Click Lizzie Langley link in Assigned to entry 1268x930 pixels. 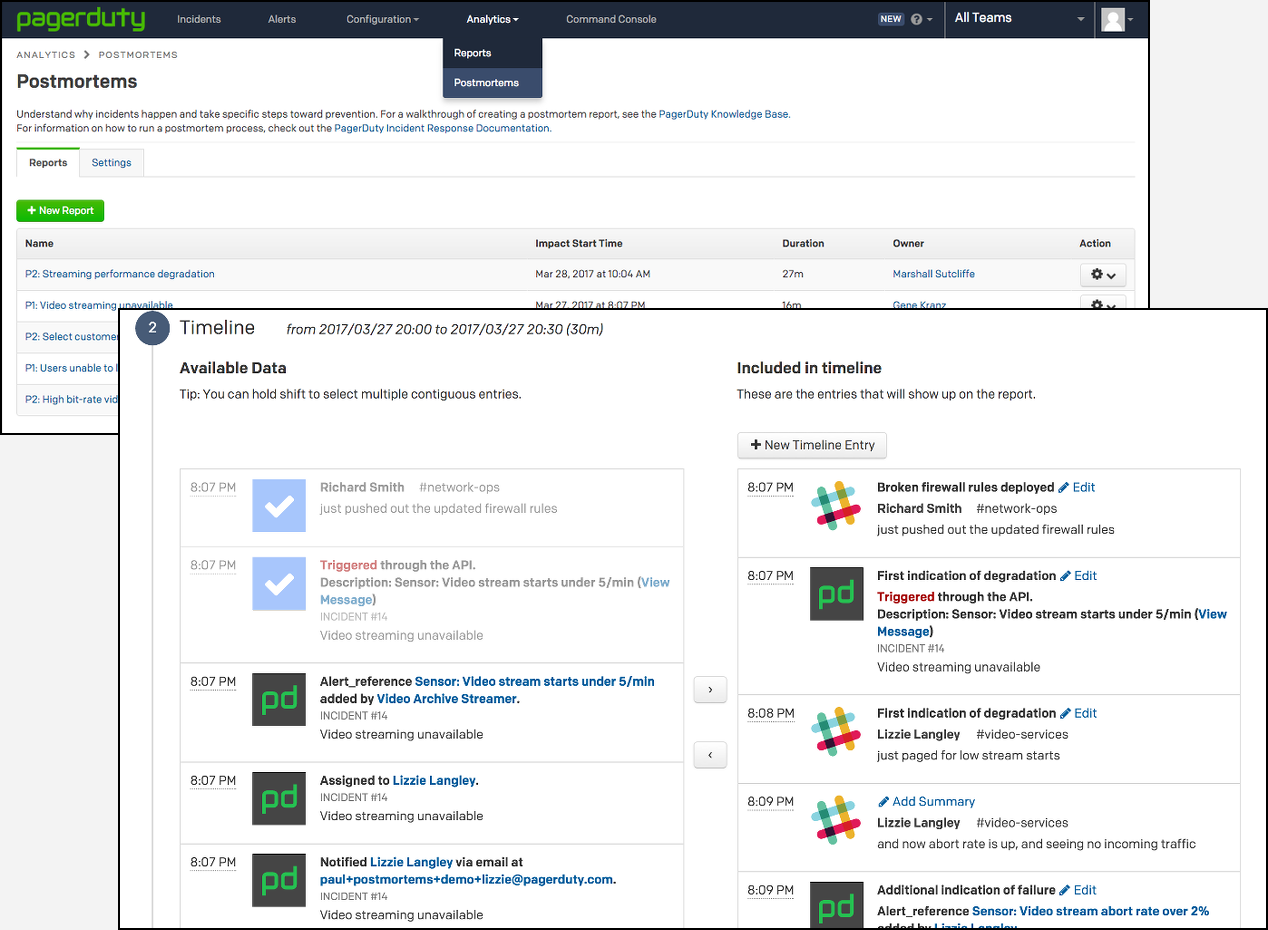(434, 780)
